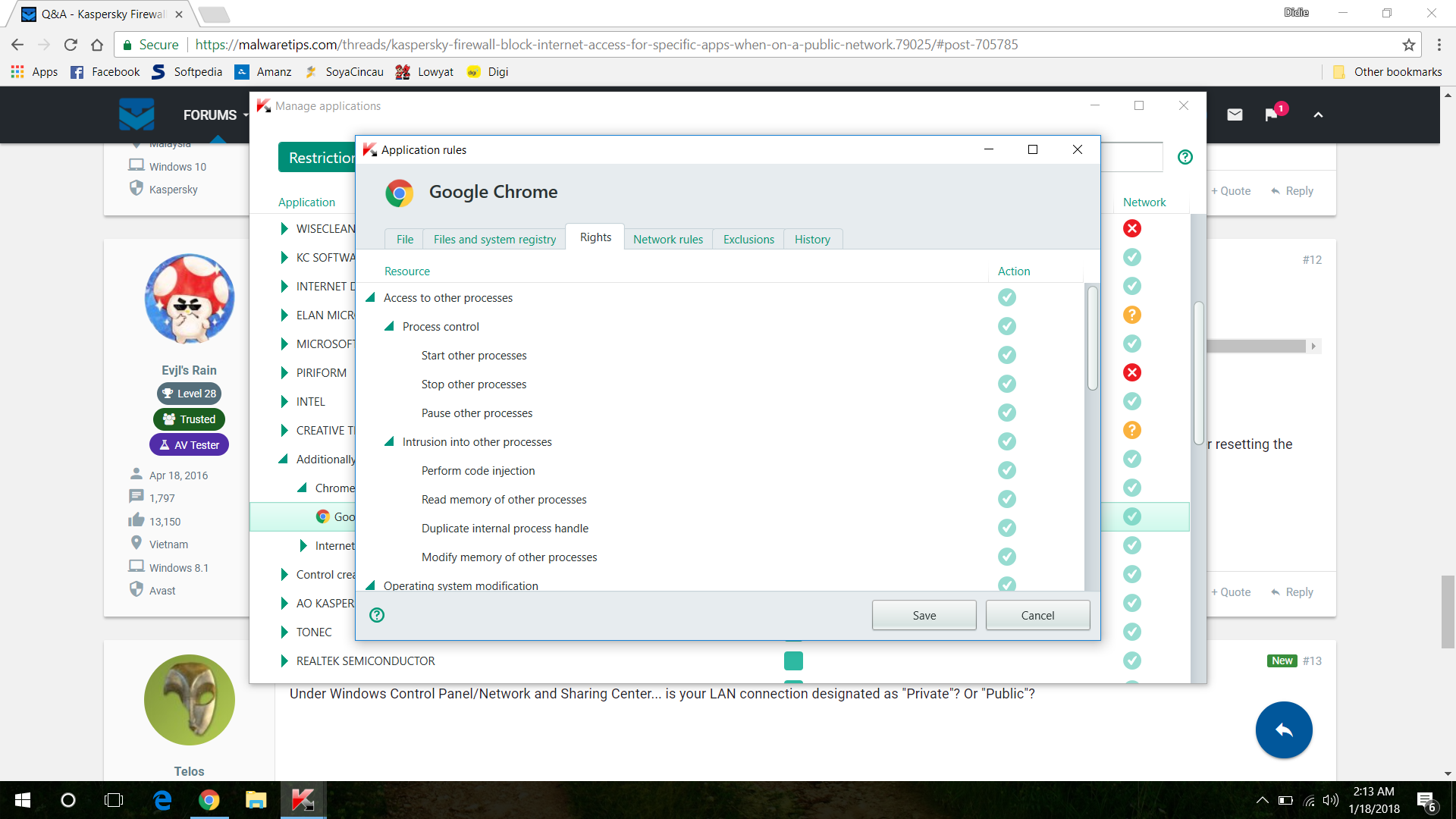The width and height of the screenshot is (1456, 819).
Task: Toggle action for Perform code injection
Action: [x=1006, y=470]
